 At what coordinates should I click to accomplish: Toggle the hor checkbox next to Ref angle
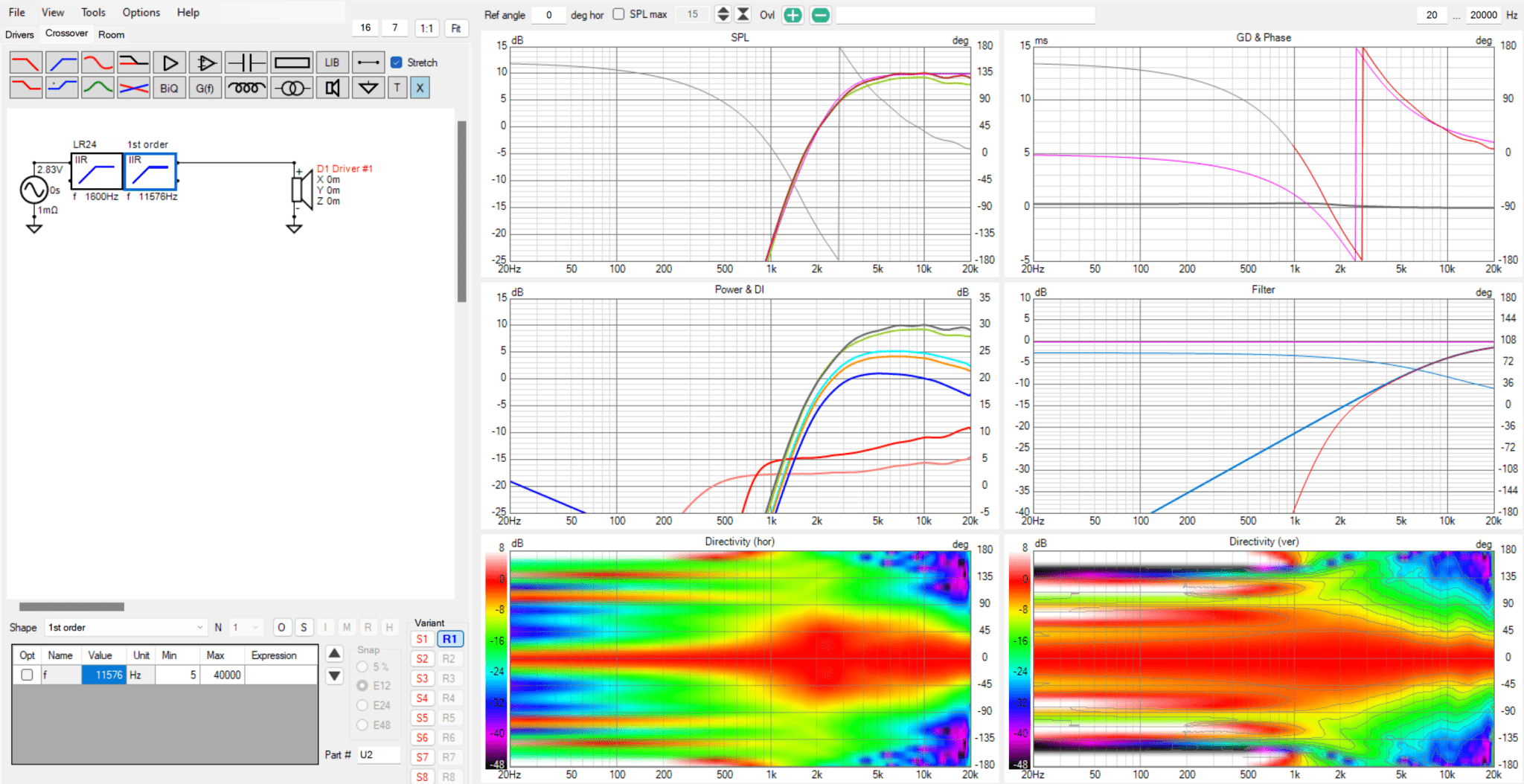tap(618, 14)
